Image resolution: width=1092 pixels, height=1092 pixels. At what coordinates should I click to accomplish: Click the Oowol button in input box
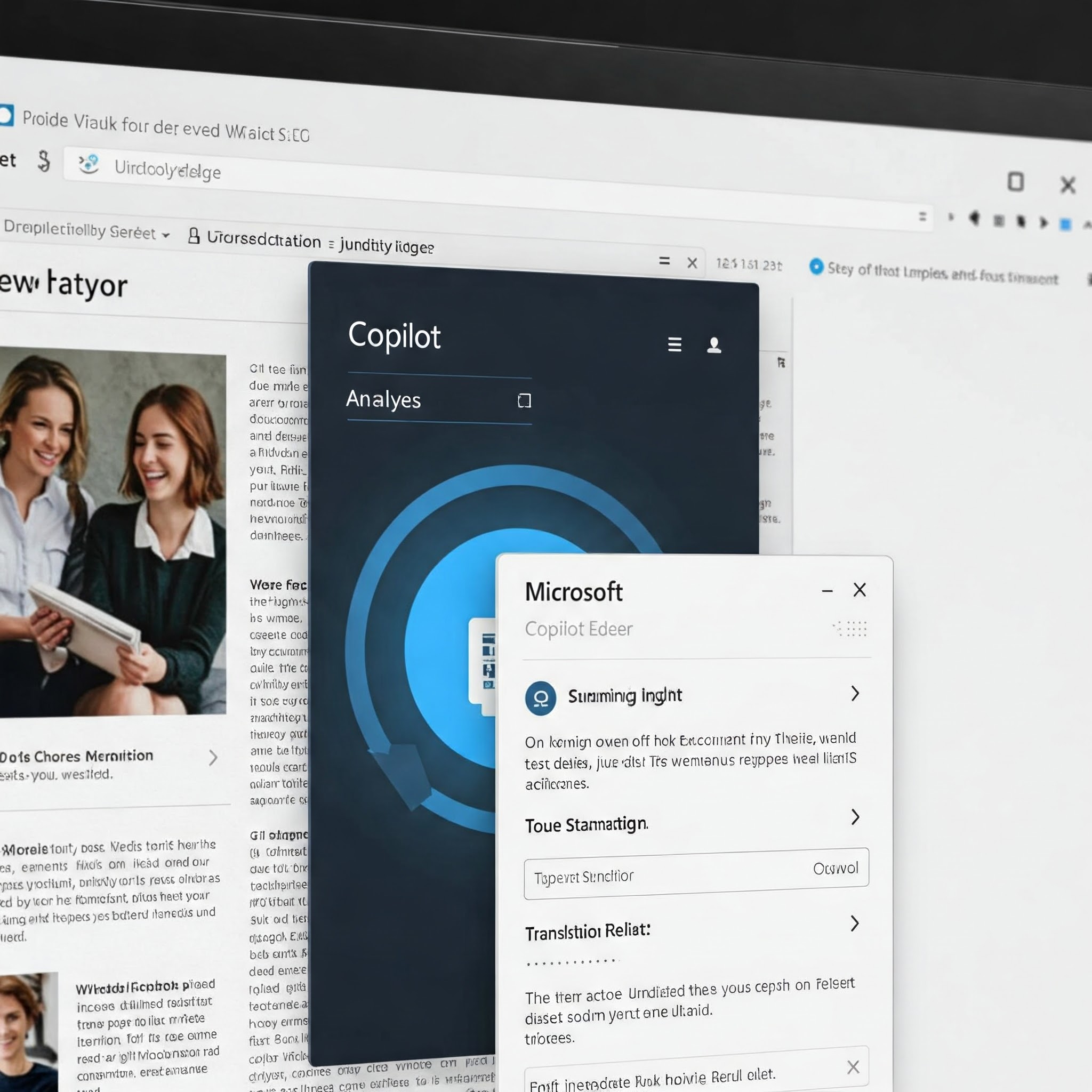point(836,868)
